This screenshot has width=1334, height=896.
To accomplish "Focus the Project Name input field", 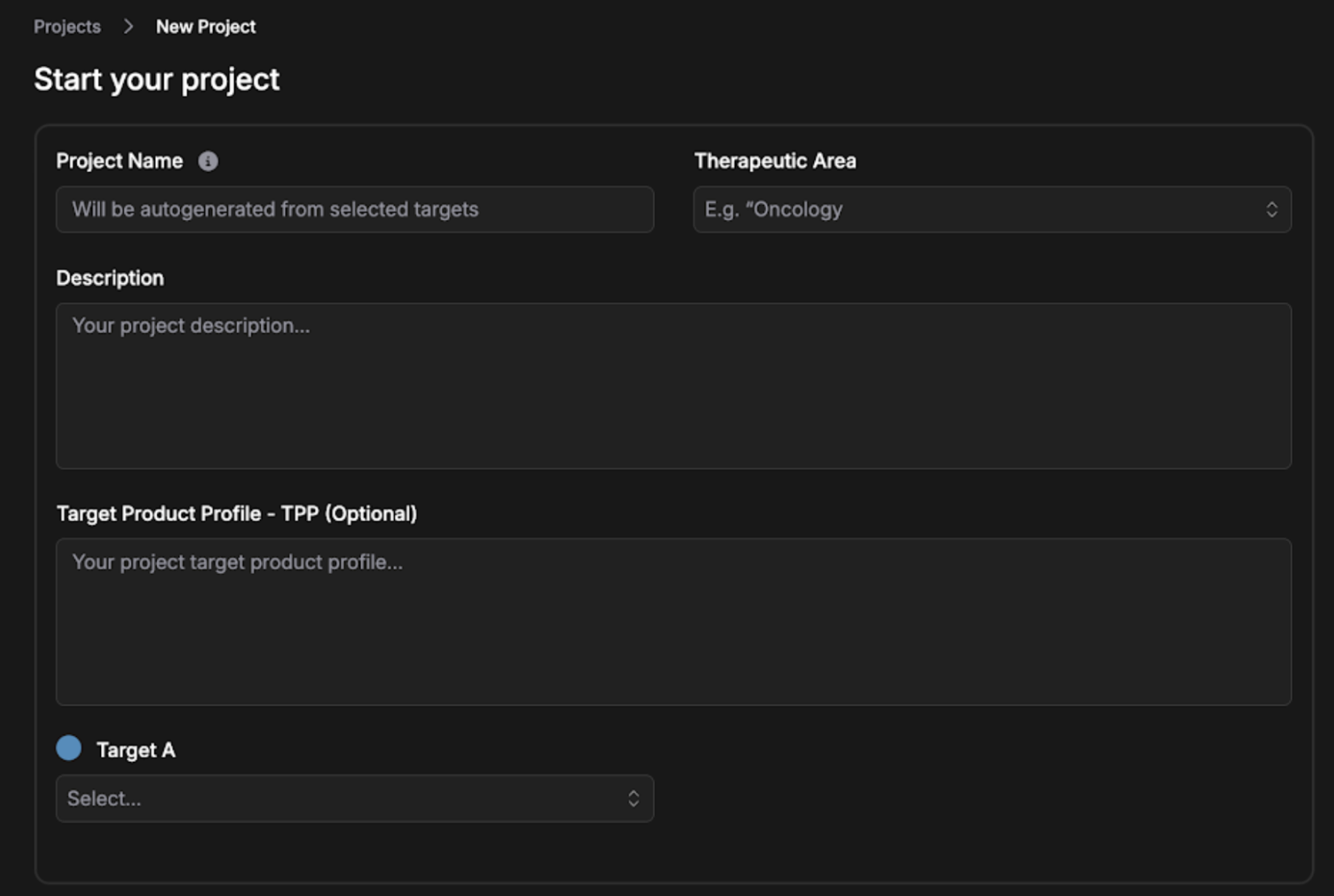I will 354,210.
